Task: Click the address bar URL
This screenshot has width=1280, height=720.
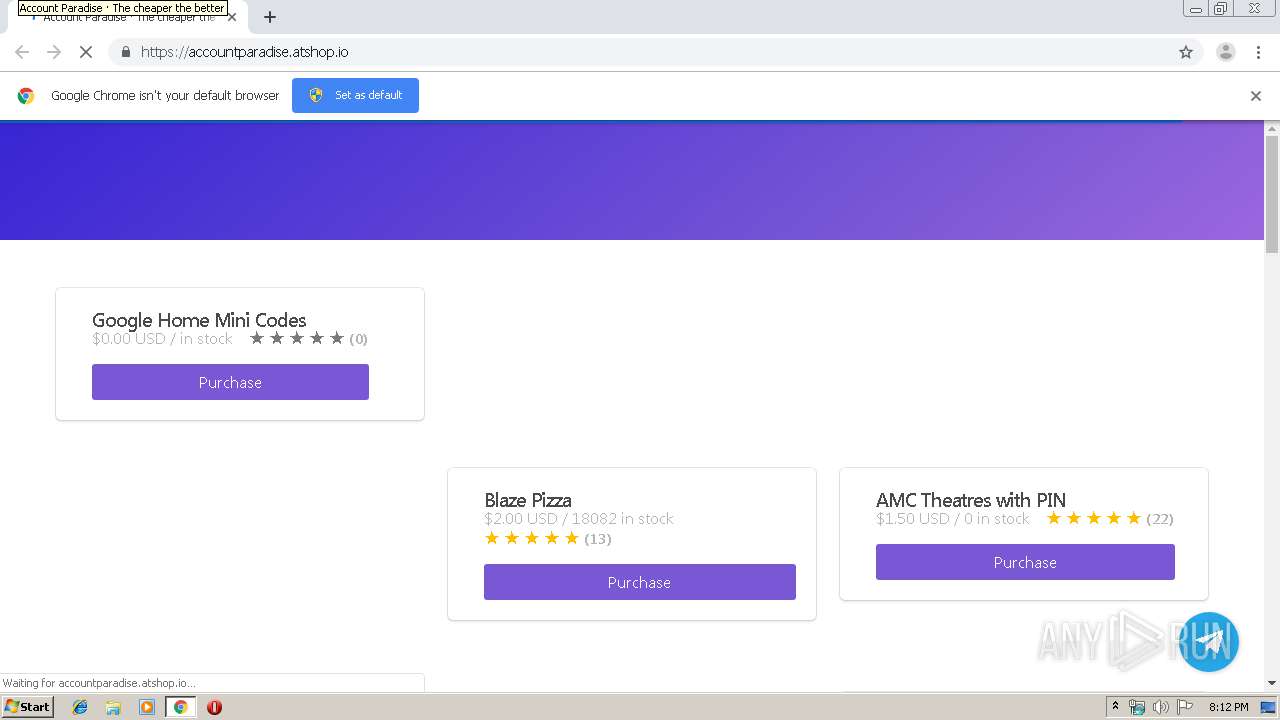Action: (x=244, y=52)
